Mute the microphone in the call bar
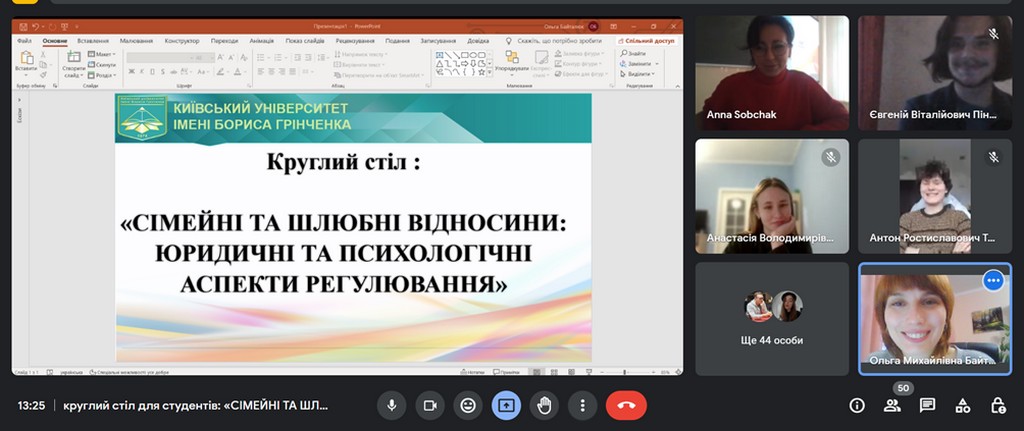Screen dimensions: 1024x431 tap(391, 405)
